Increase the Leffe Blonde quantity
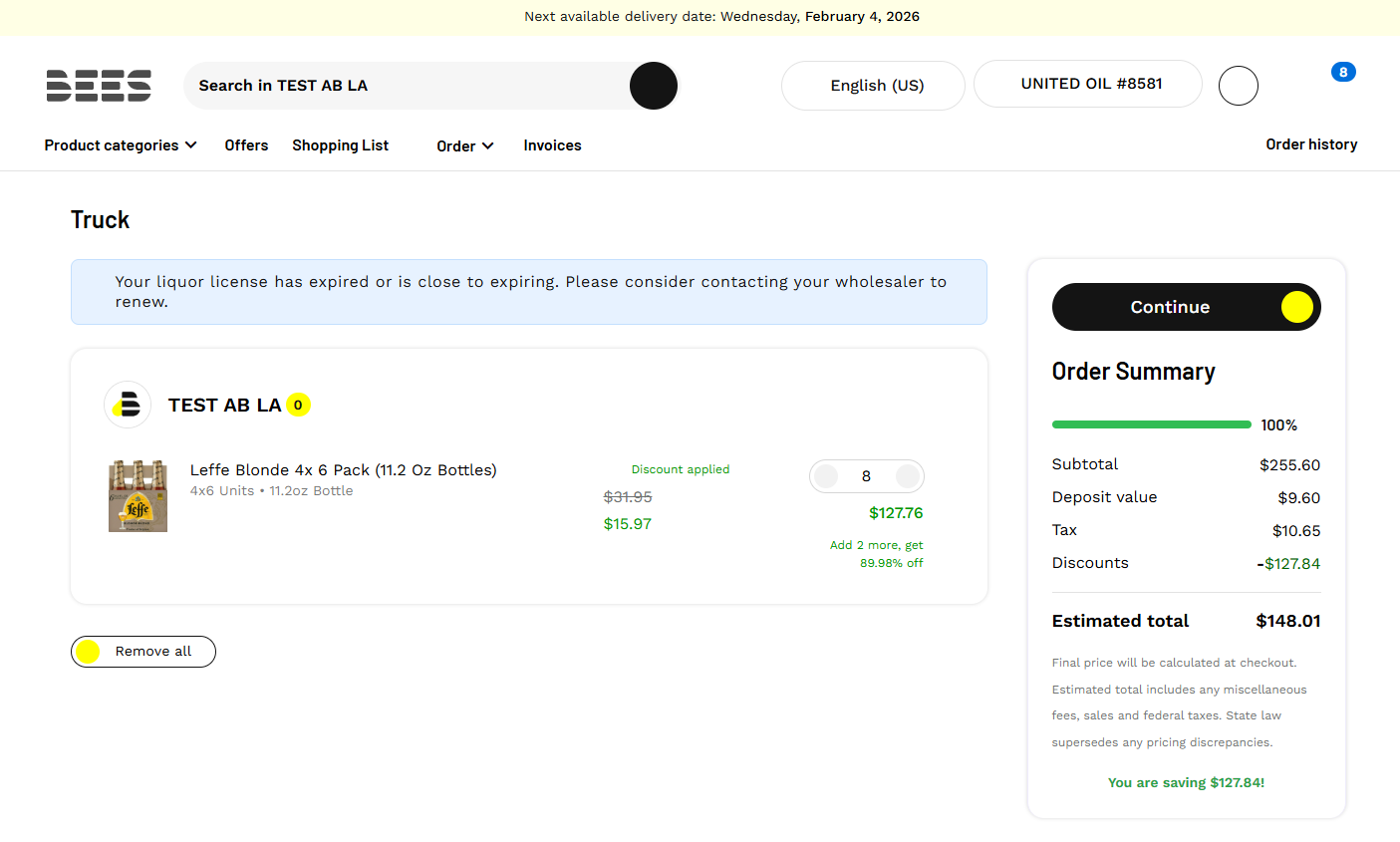Viewport: 1400px width, 842px height. [x=908, y=476]
